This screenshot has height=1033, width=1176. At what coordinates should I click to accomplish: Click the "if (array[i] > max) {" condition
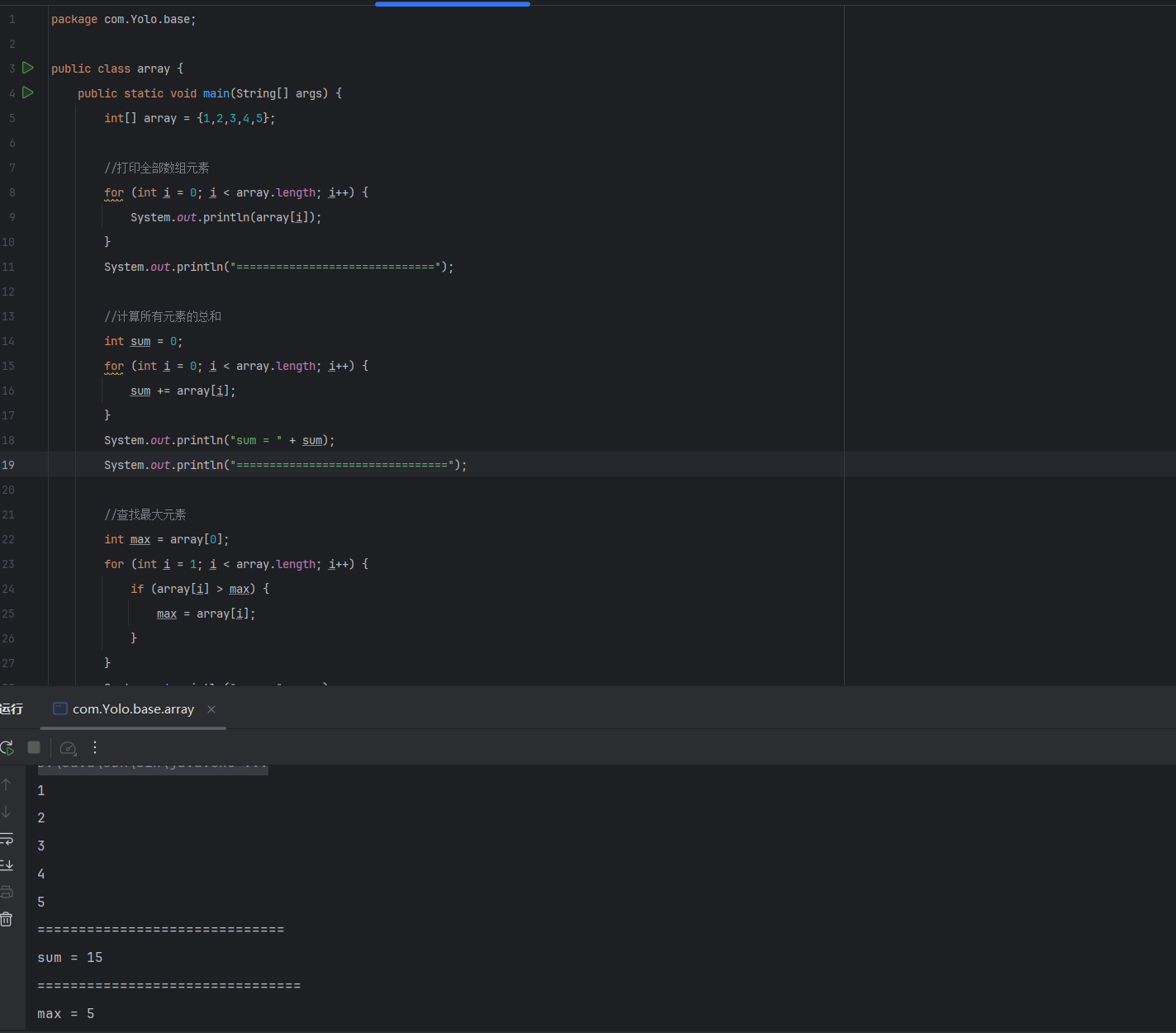coord(200,589)
